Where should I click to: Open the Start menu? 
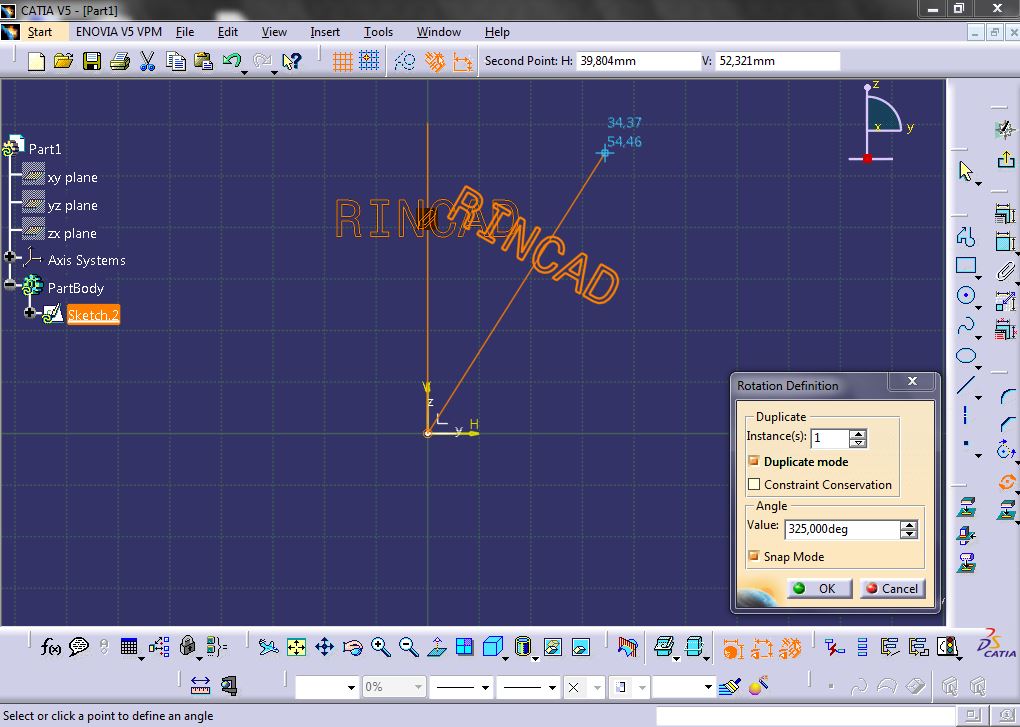pyautogui.click(x=40, y=31)
